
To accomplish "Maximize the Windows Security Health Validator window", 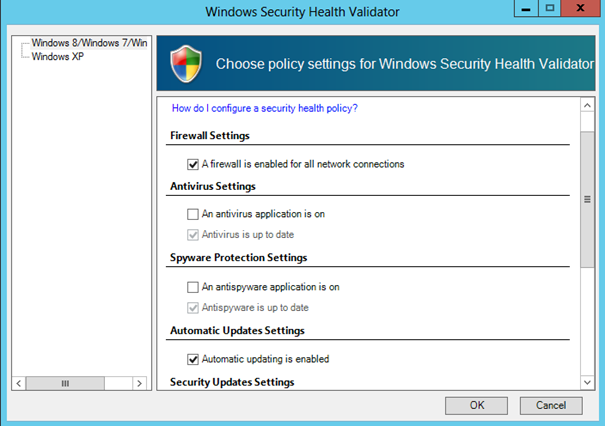I will coord(549,8).
